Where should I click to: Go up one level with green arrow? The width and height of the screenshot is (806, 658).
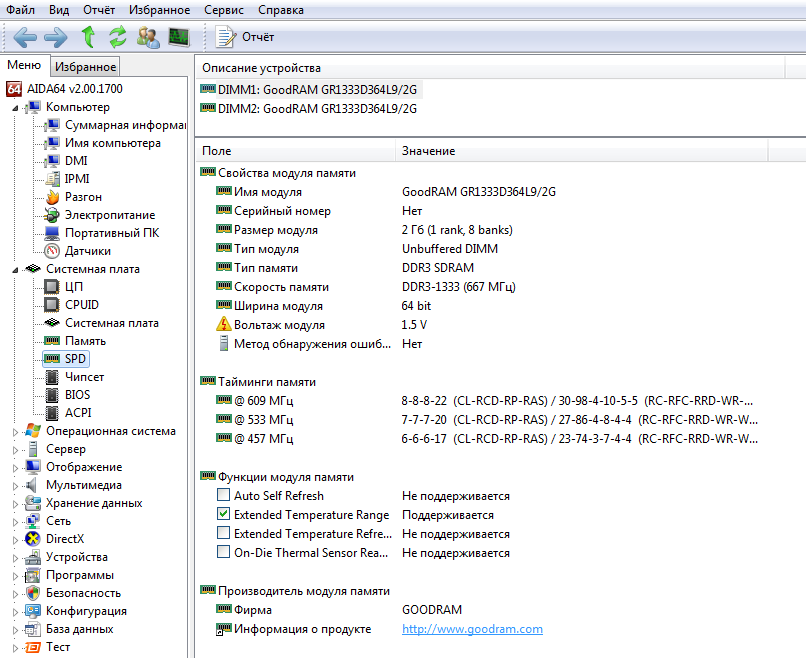(88, 37)
